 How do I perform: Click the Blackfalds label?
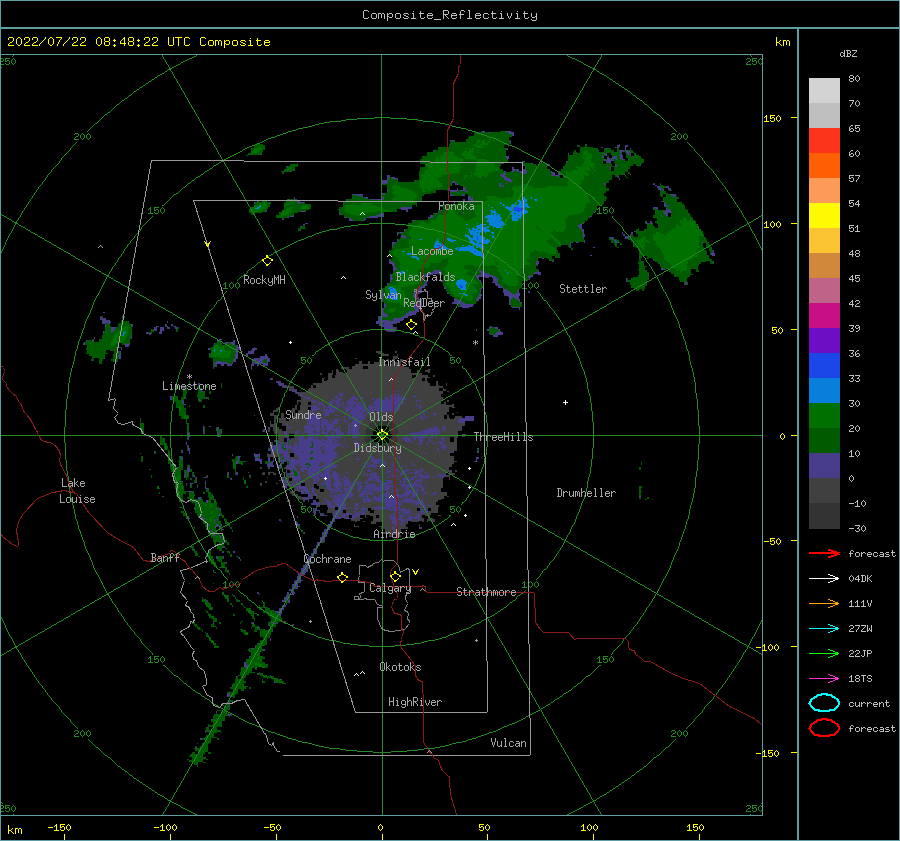point(425,277)
